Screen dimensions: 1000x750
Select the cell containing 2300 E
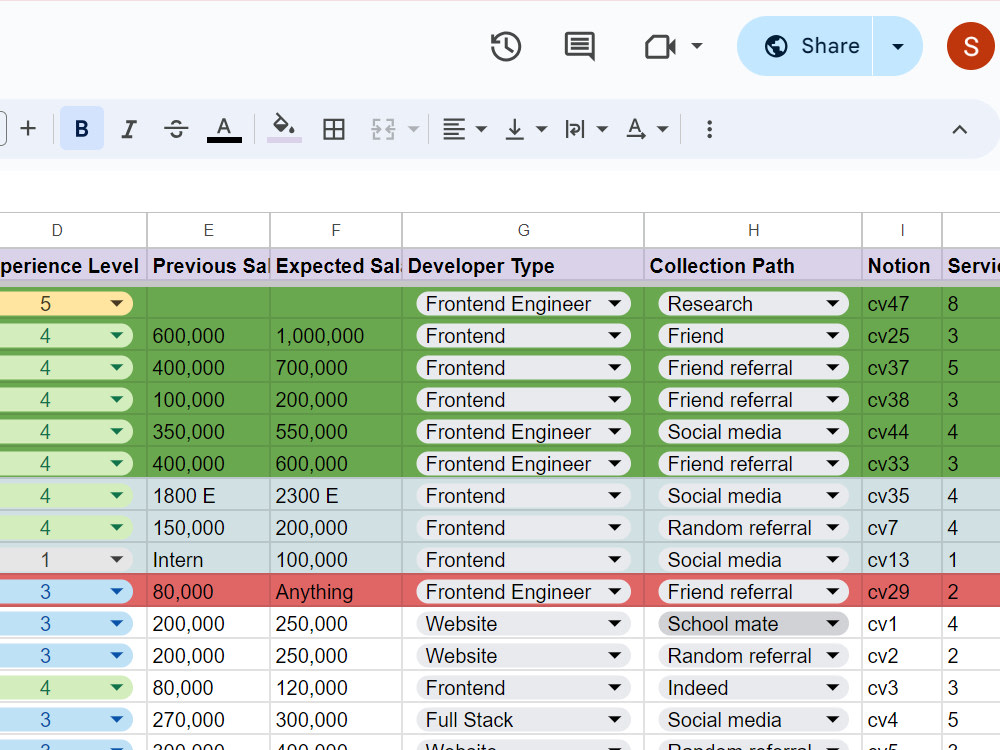point(336,496)
